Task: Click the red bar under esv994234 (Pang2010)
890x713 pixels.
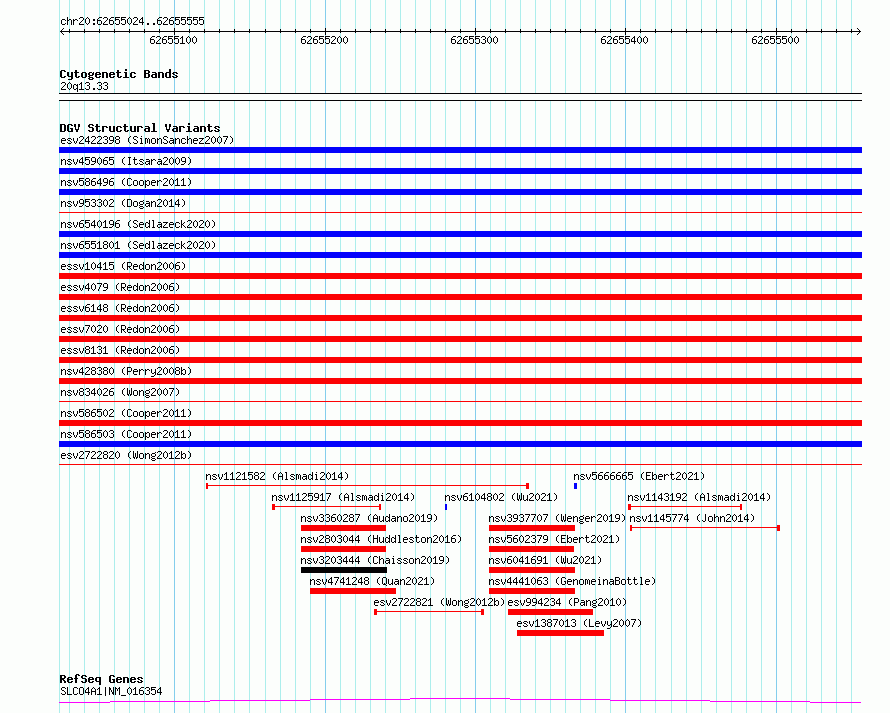Action: [x=551, y=612]
